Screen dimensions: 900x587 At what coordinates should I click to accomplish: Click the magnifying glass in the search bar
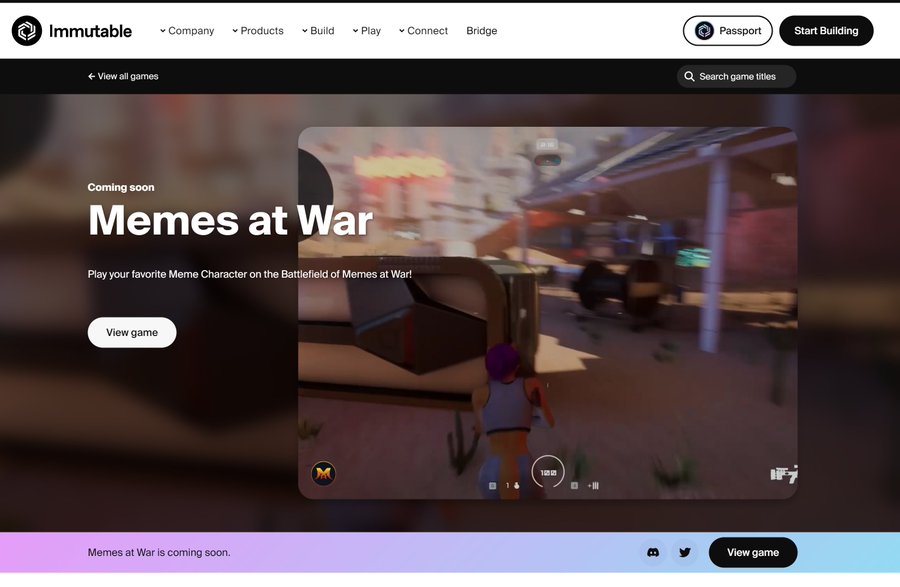(x=689, y=76)
